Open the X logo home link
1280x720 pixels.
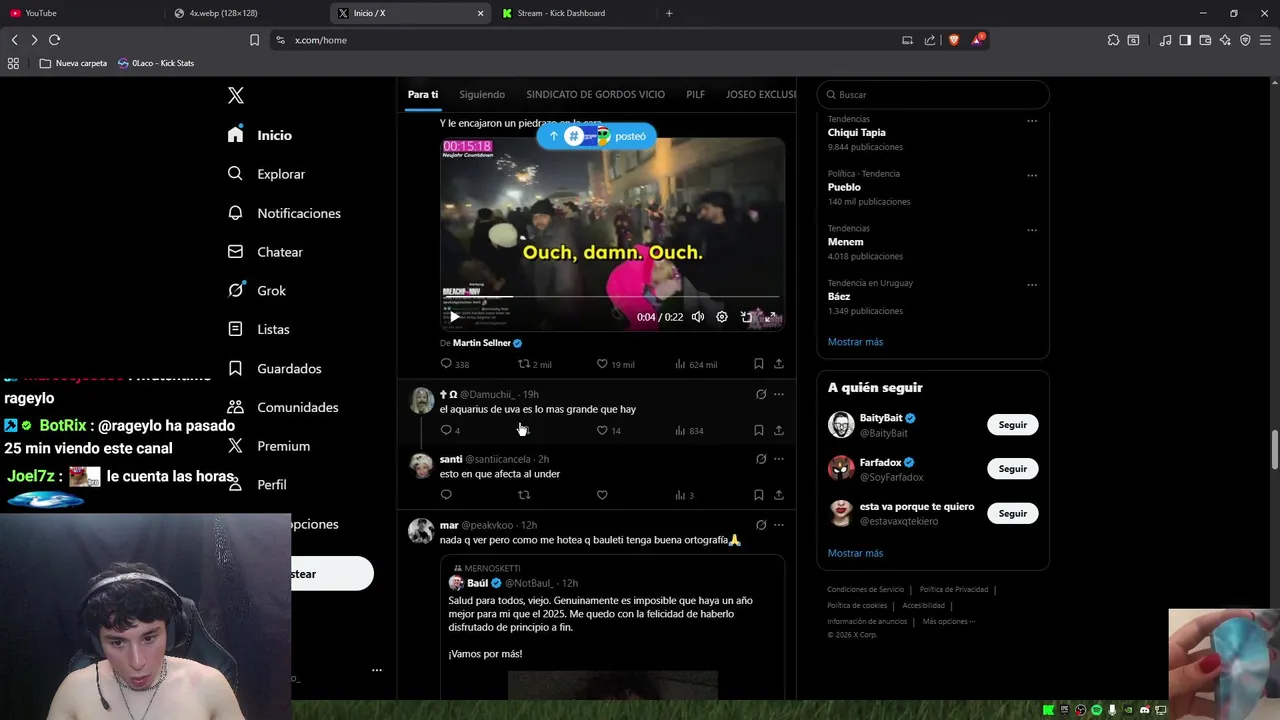[235, 95]
